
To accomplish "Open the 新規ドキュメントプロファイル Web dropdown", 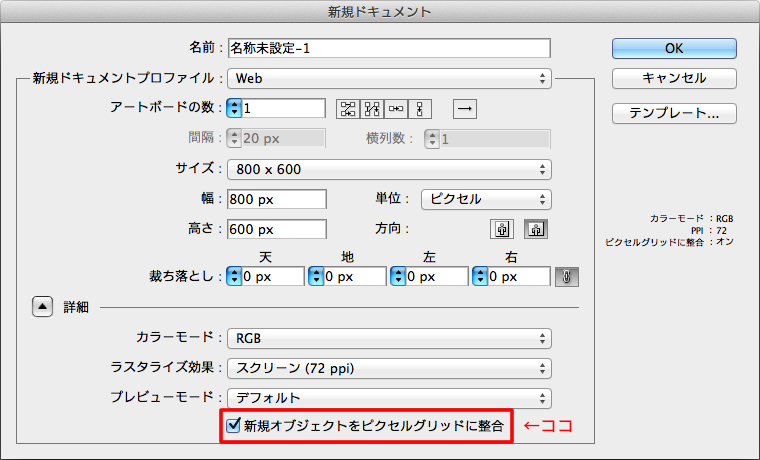I will tap(390, 77).
